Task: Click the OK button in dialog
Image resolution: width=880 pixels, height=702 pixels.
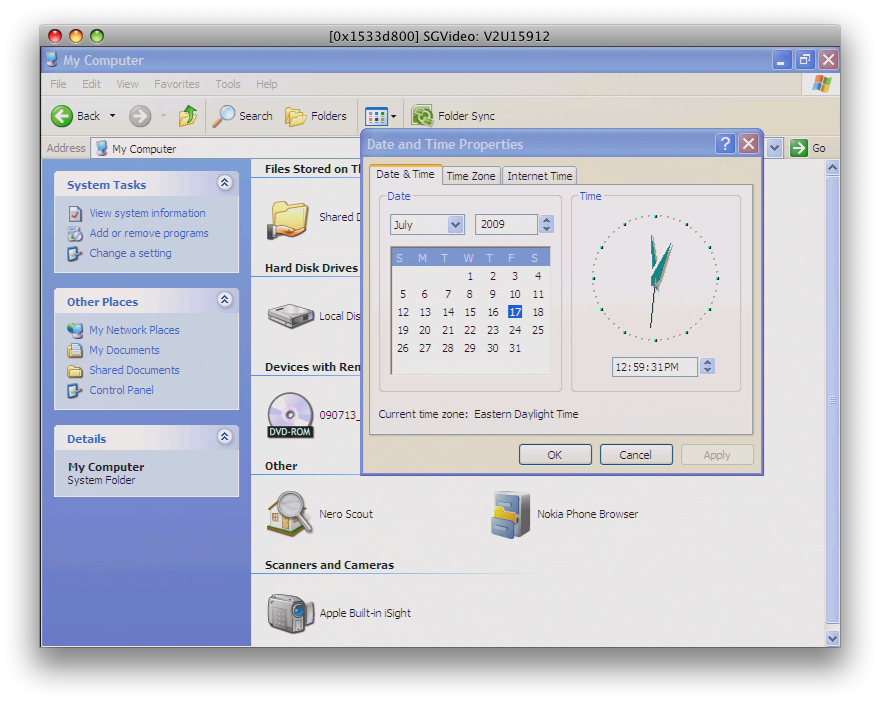Action: click(555, 455)
